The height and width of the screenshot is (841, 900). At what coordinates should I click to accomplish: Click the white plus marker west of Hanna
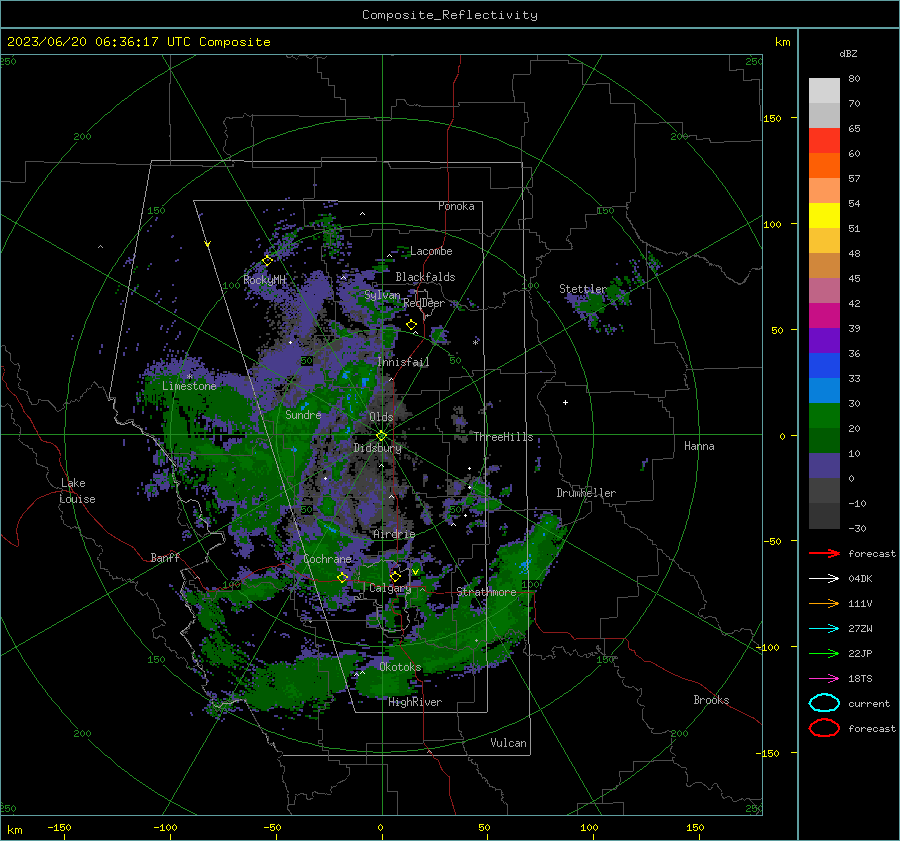tap(565, 402)
